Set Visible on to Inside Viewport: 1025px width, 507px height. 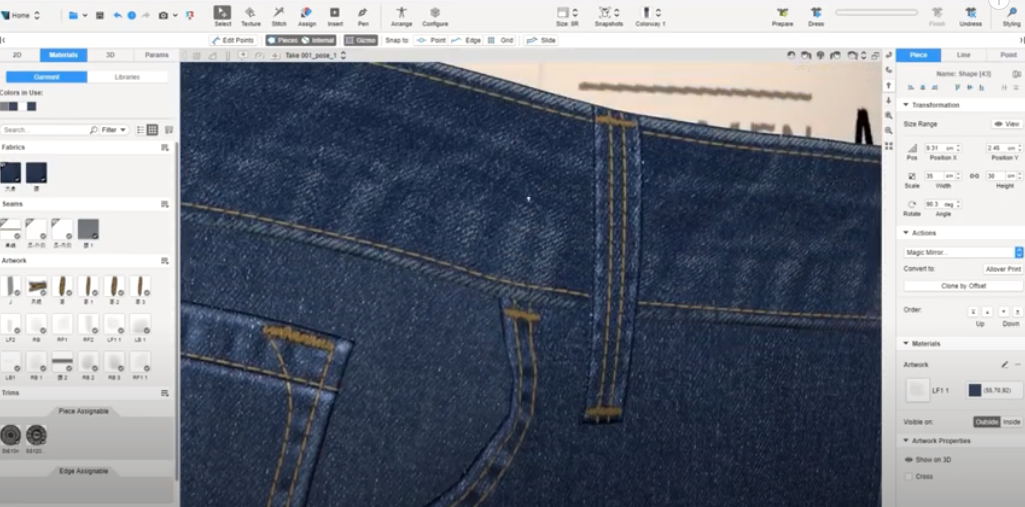coord(1011,422)
